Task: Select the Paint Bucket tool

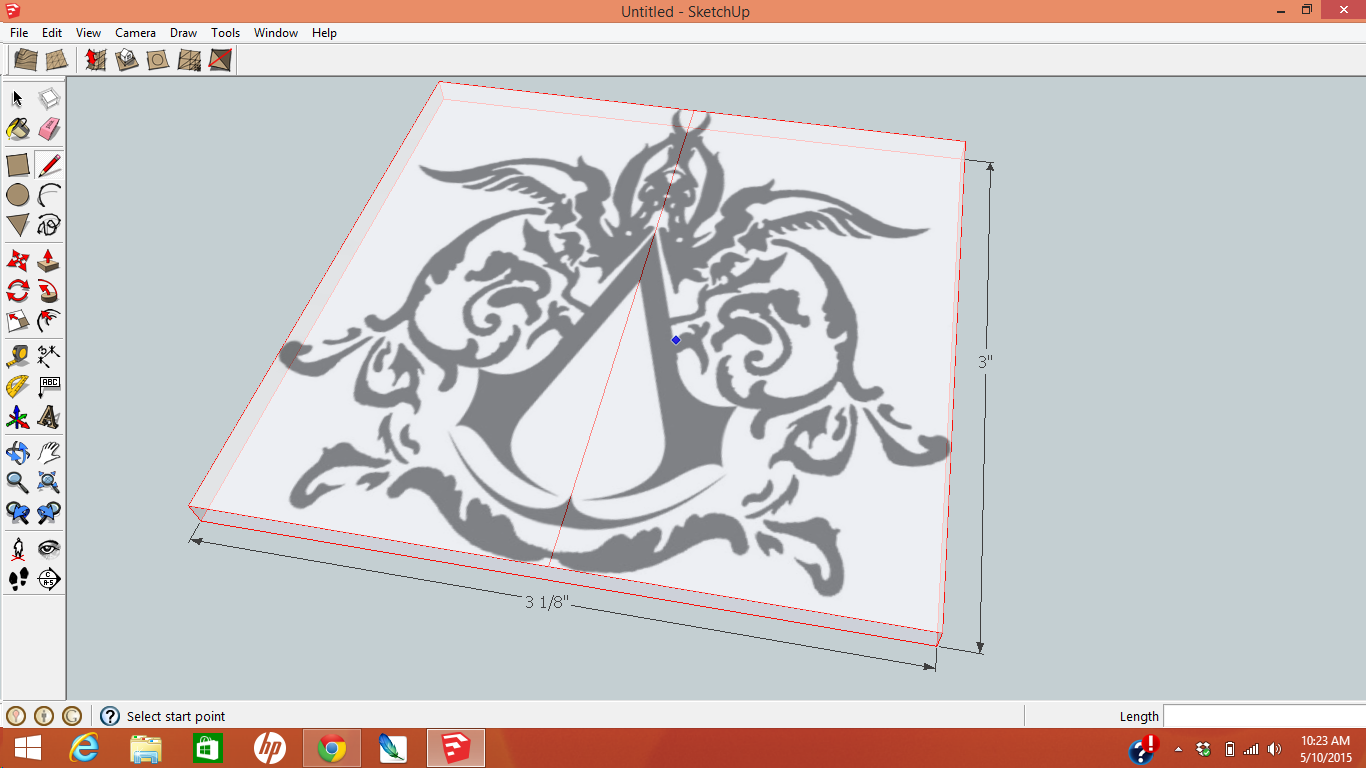Action: click(x=17, y=128)
